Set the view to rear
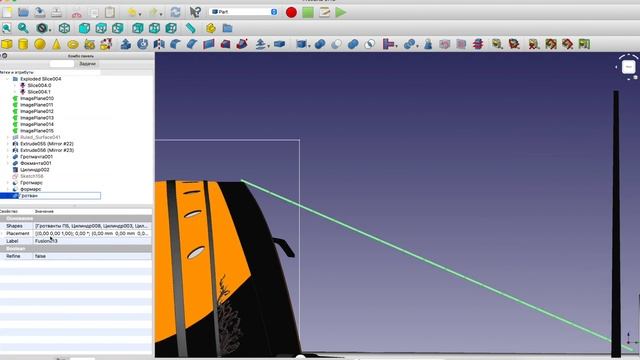The width and height of the screenshot is (640, 360). 138,28
